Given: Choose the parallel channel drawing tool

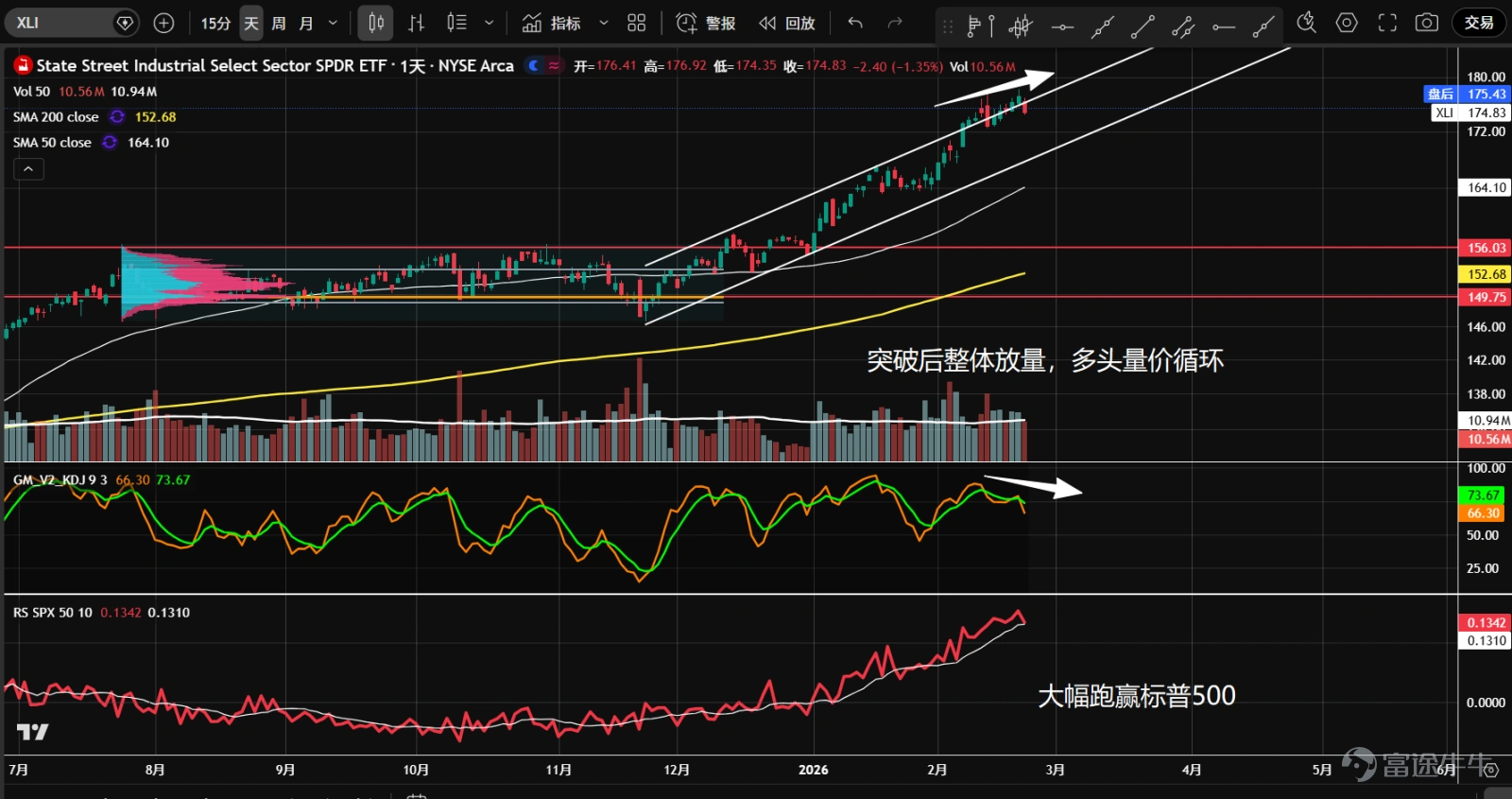Looking at the screenshot, I should tap(1183, 26).
